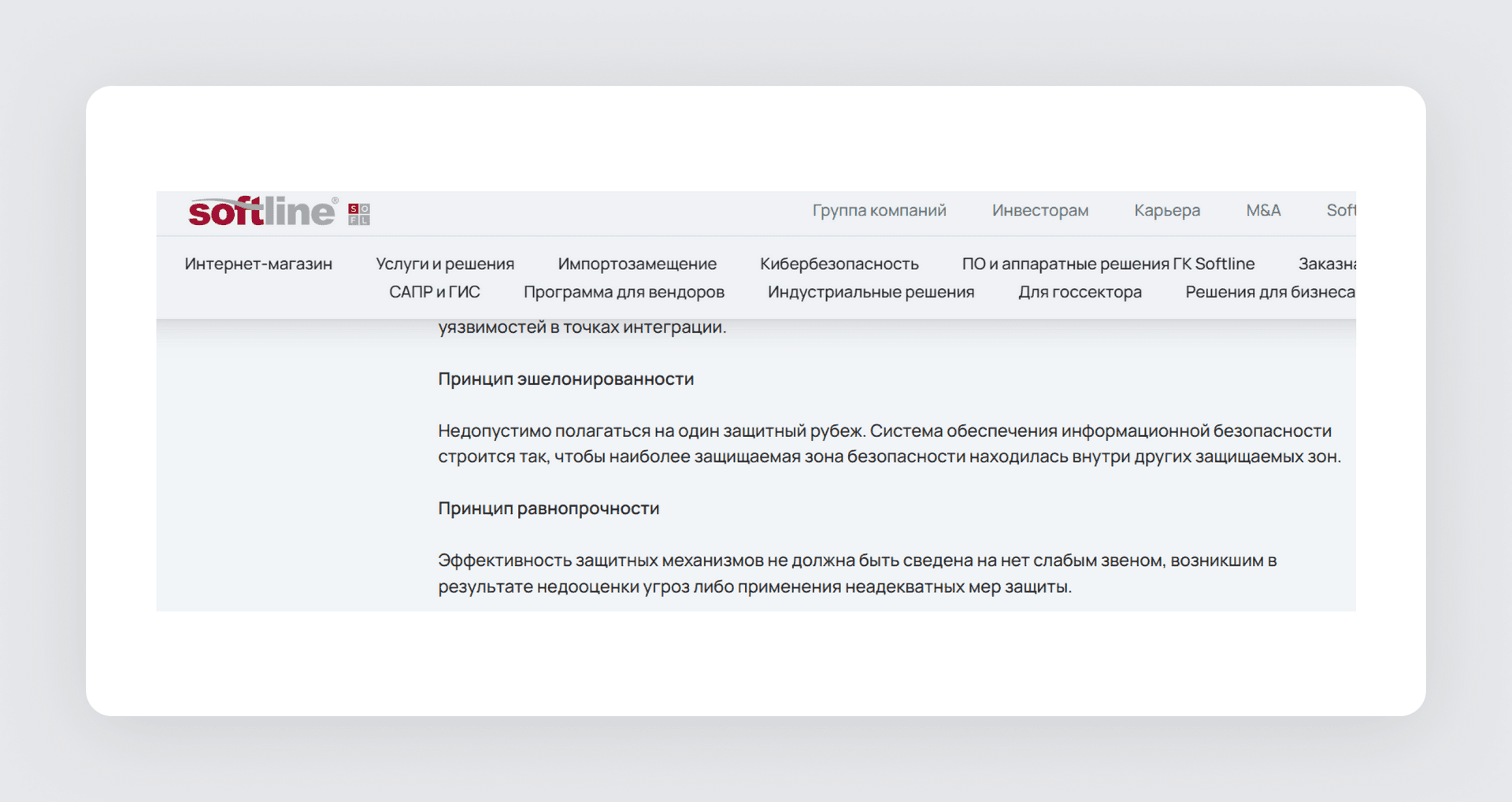1512x802 pixels.
Task: Click the SOFL ticker badge icon
Action: [x=359, y=214]
